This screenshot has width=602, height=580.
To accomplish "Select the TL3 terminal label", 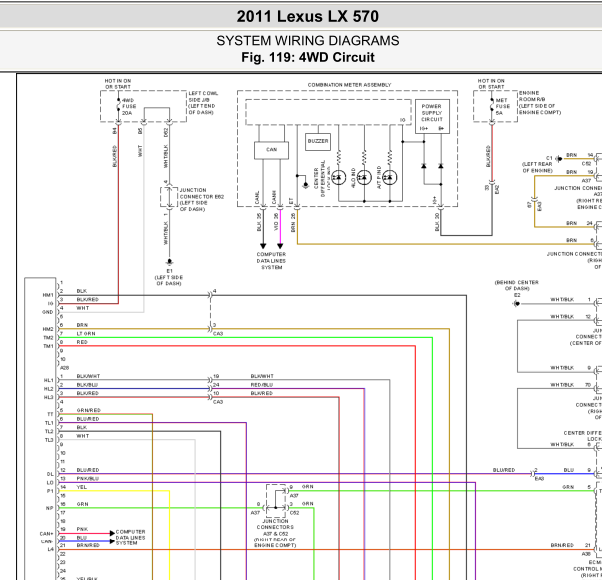I will click(x=49, y=440).
